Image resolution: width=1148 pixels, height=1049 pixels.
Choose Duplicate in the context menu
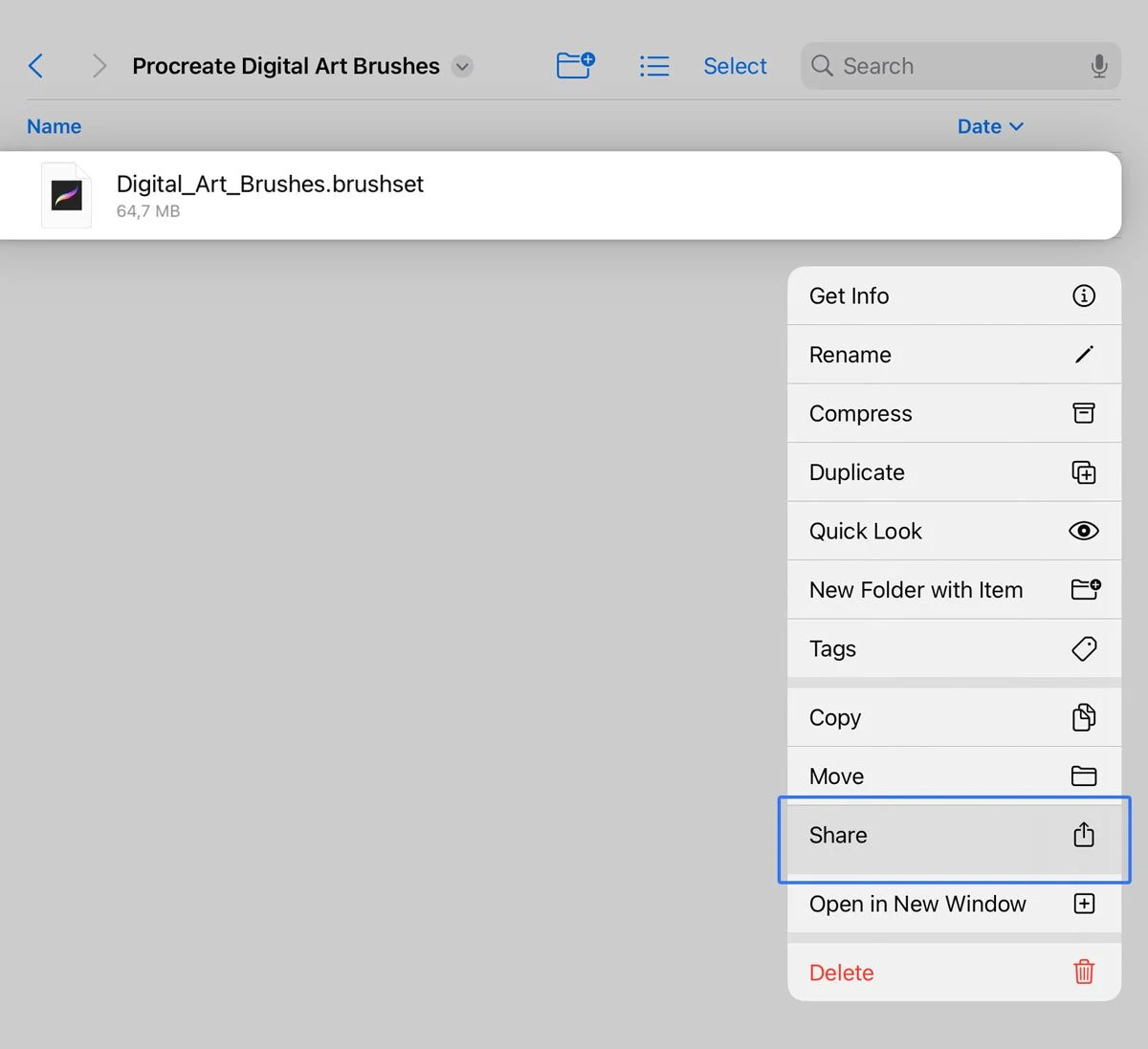pos(954,472)
